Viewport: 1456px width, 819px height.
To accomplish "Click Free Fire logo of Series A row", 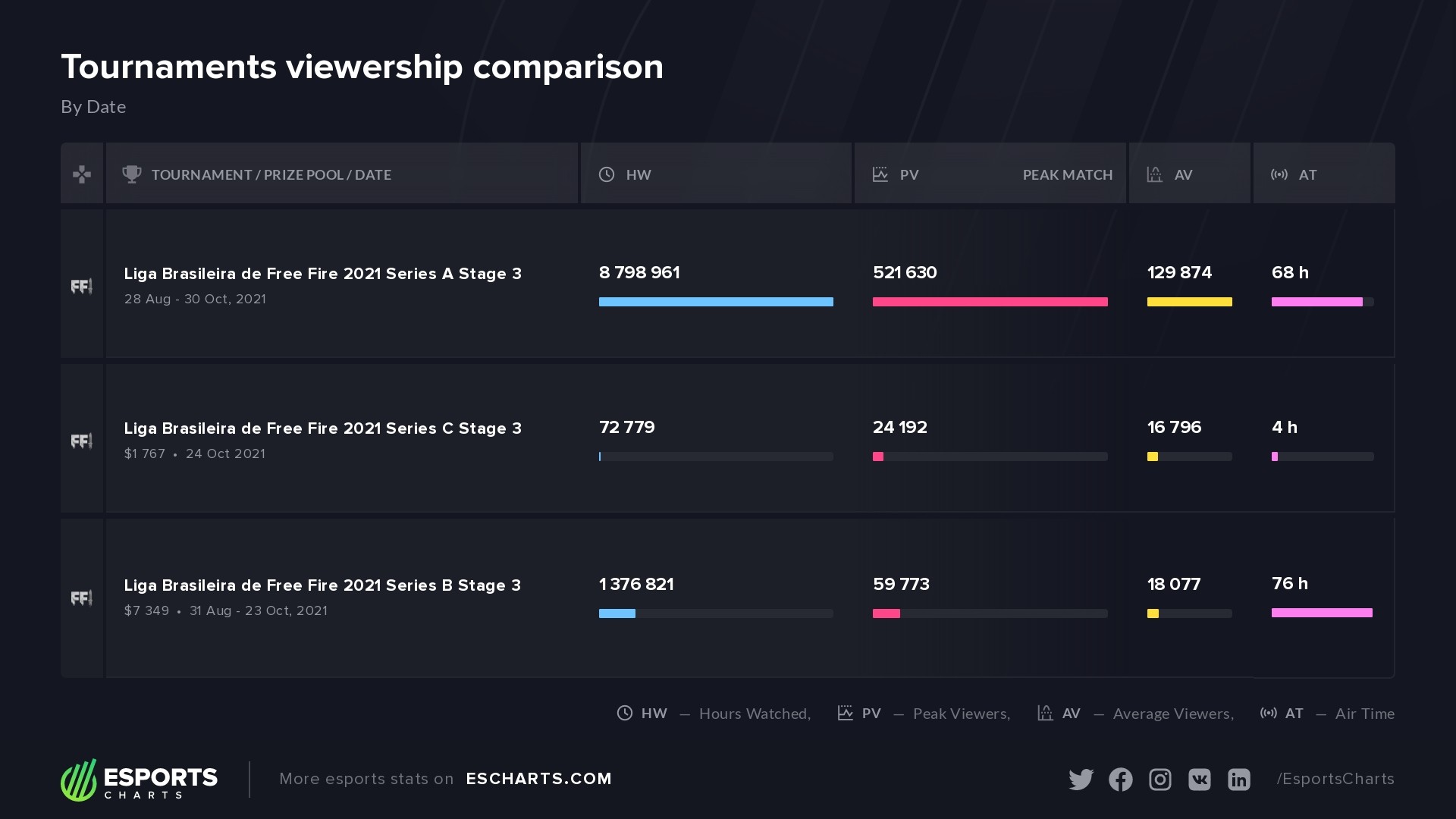I will 82,287.
